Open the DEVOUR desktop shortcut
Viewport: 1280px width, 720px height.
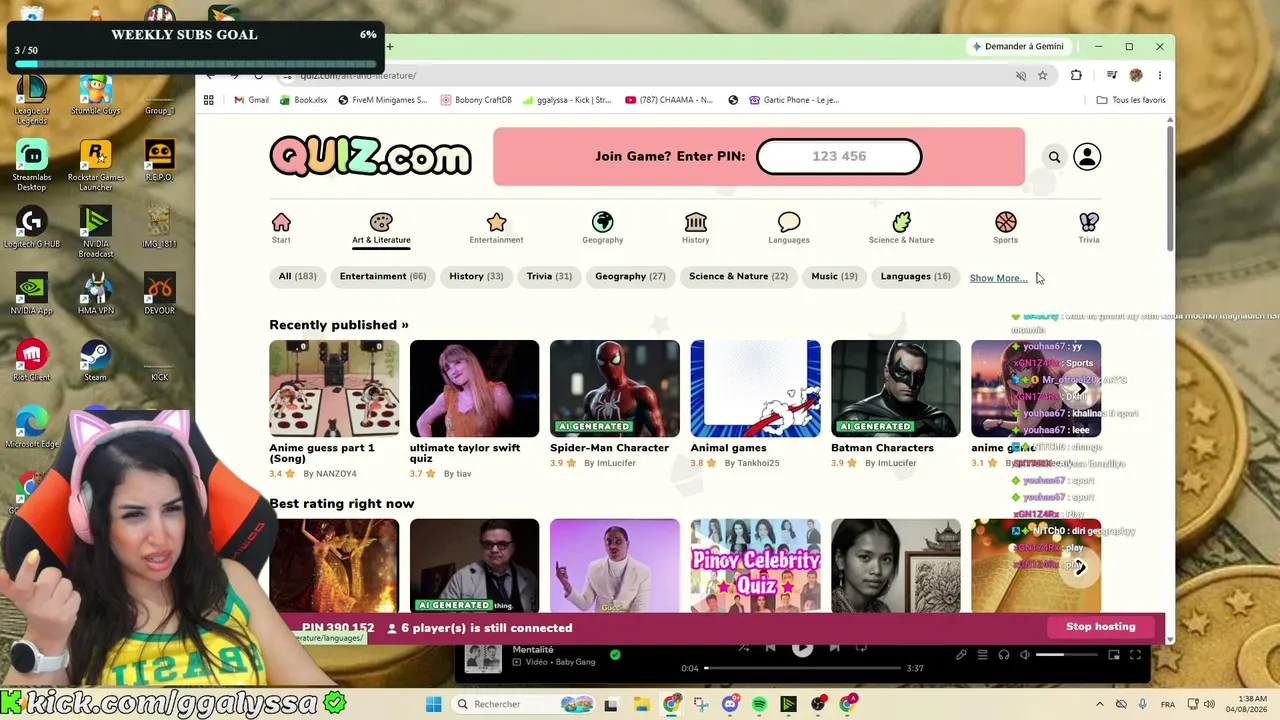click(159, 293)
